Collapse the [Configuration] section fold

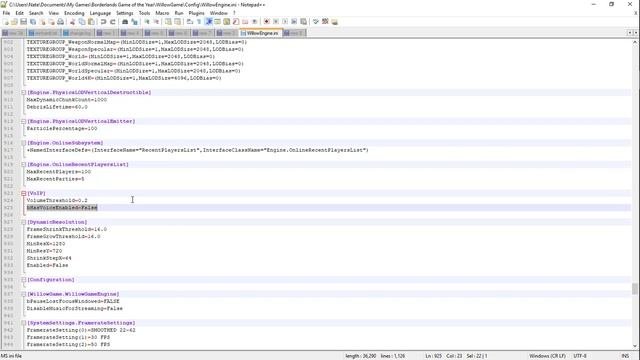pyautogui.click(x=23, y=280)
